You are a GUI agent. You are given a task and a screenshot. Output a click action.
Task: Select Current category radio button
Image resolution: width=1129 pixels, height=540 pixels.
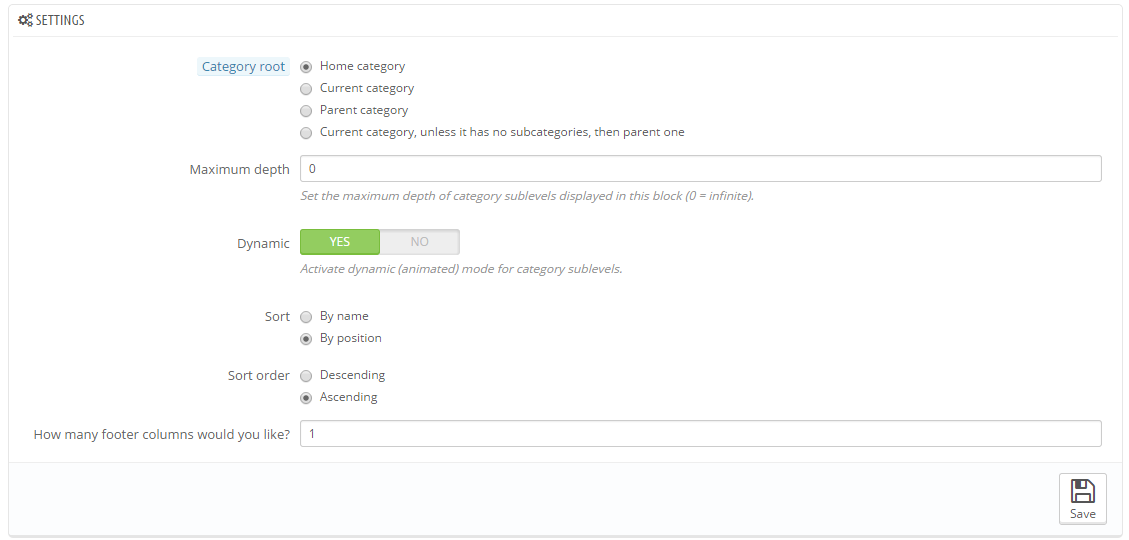306,89
